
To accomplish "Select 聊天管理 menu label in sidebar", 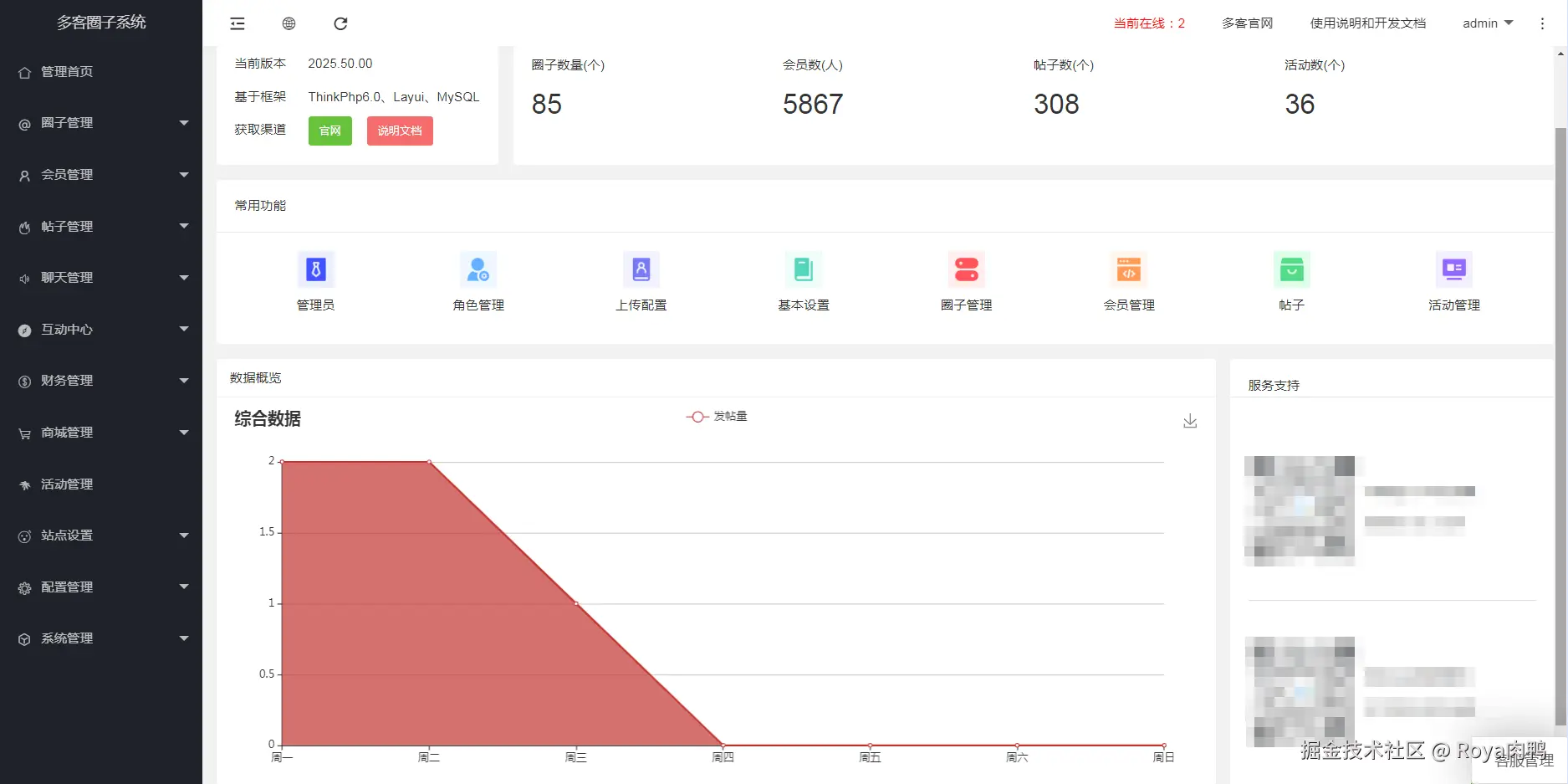I will point(67,278).
